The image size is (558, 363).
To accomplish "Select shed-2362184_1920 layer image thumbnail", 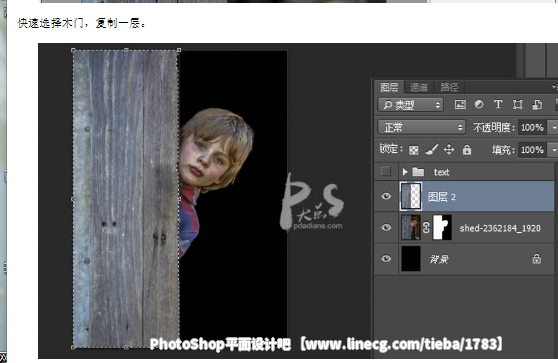I will tap(411, 227).
